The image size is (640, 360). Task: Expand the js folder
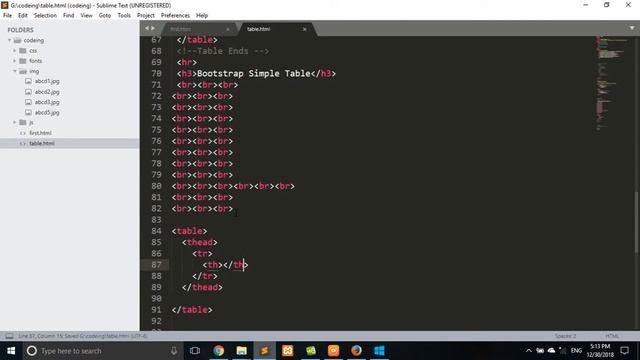click(x=15, y=122)
